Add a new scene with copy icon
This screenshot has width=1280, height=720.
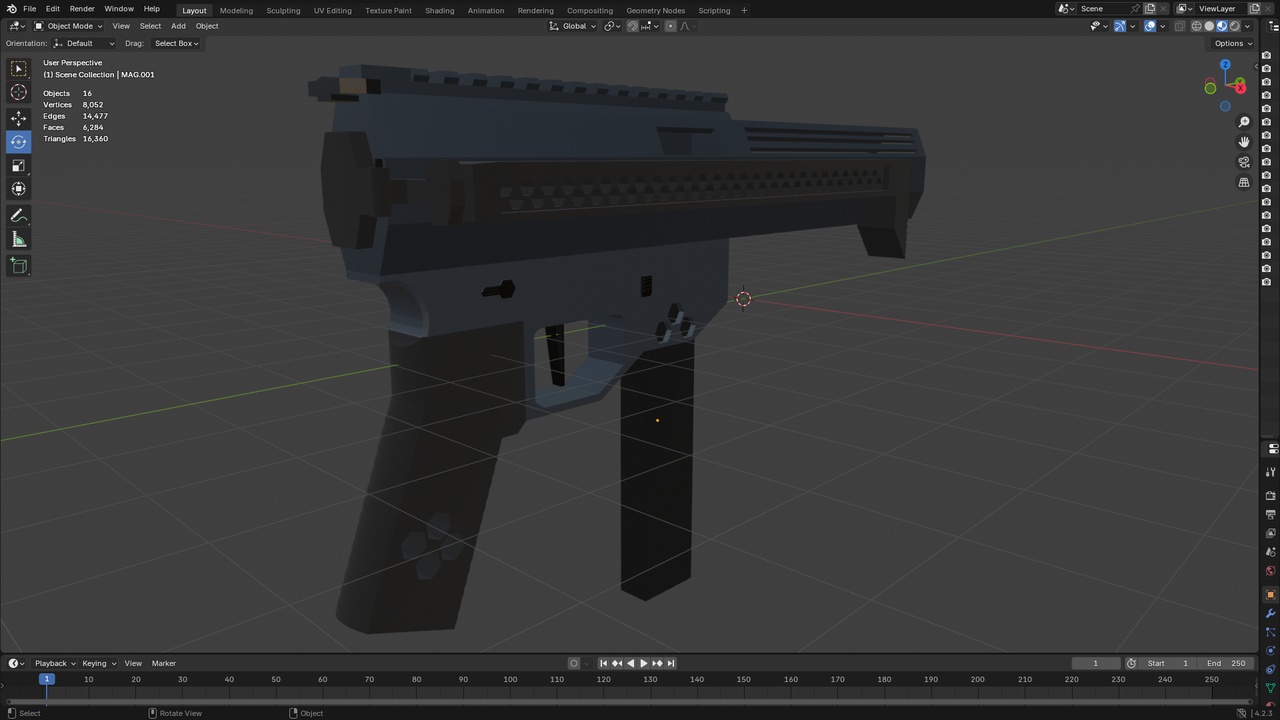pyautogui.click(x=1150, y=9)
